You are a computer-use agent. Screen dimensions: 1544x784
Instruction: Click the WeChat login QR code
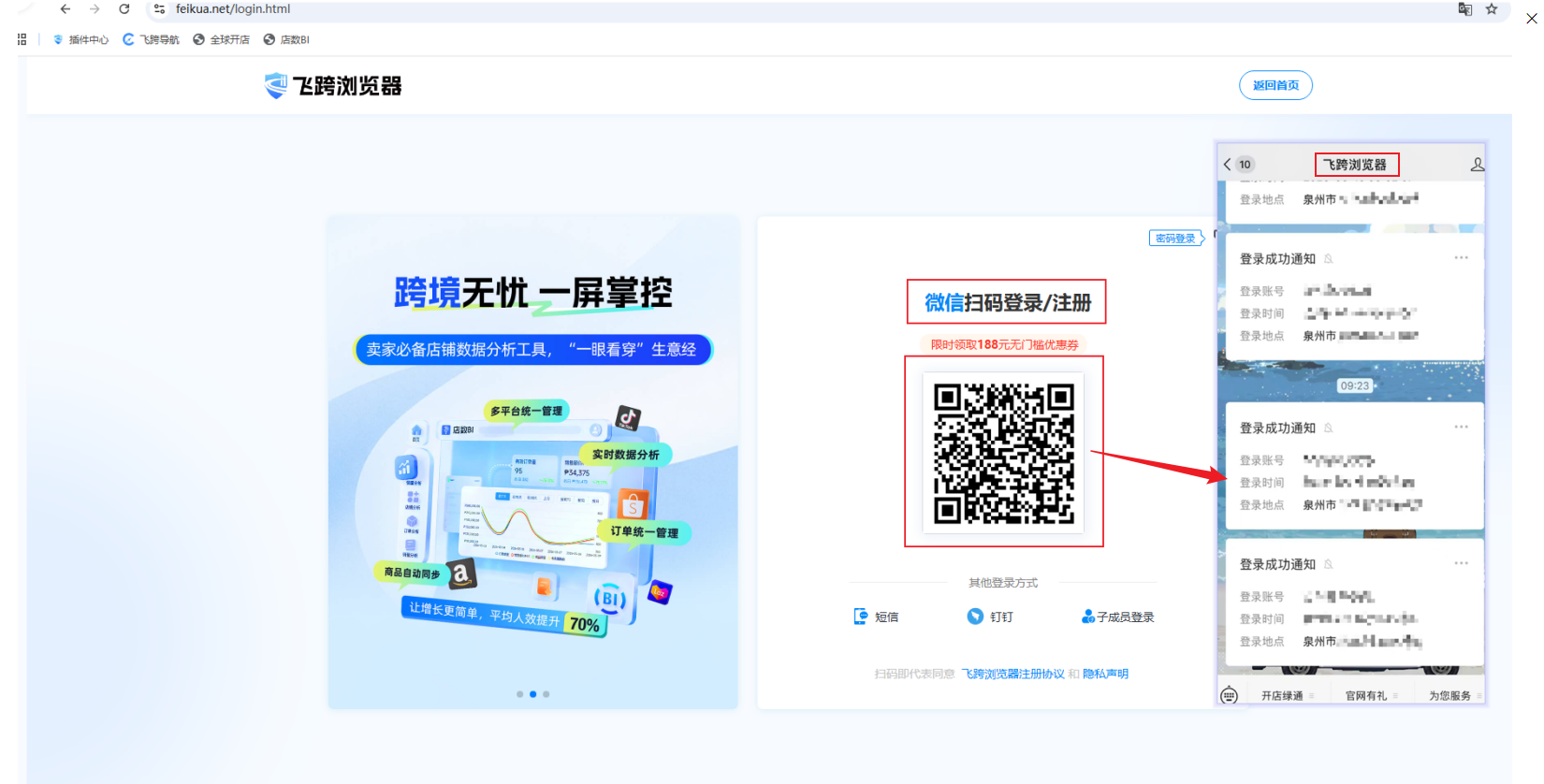[x=1004, y=453]
